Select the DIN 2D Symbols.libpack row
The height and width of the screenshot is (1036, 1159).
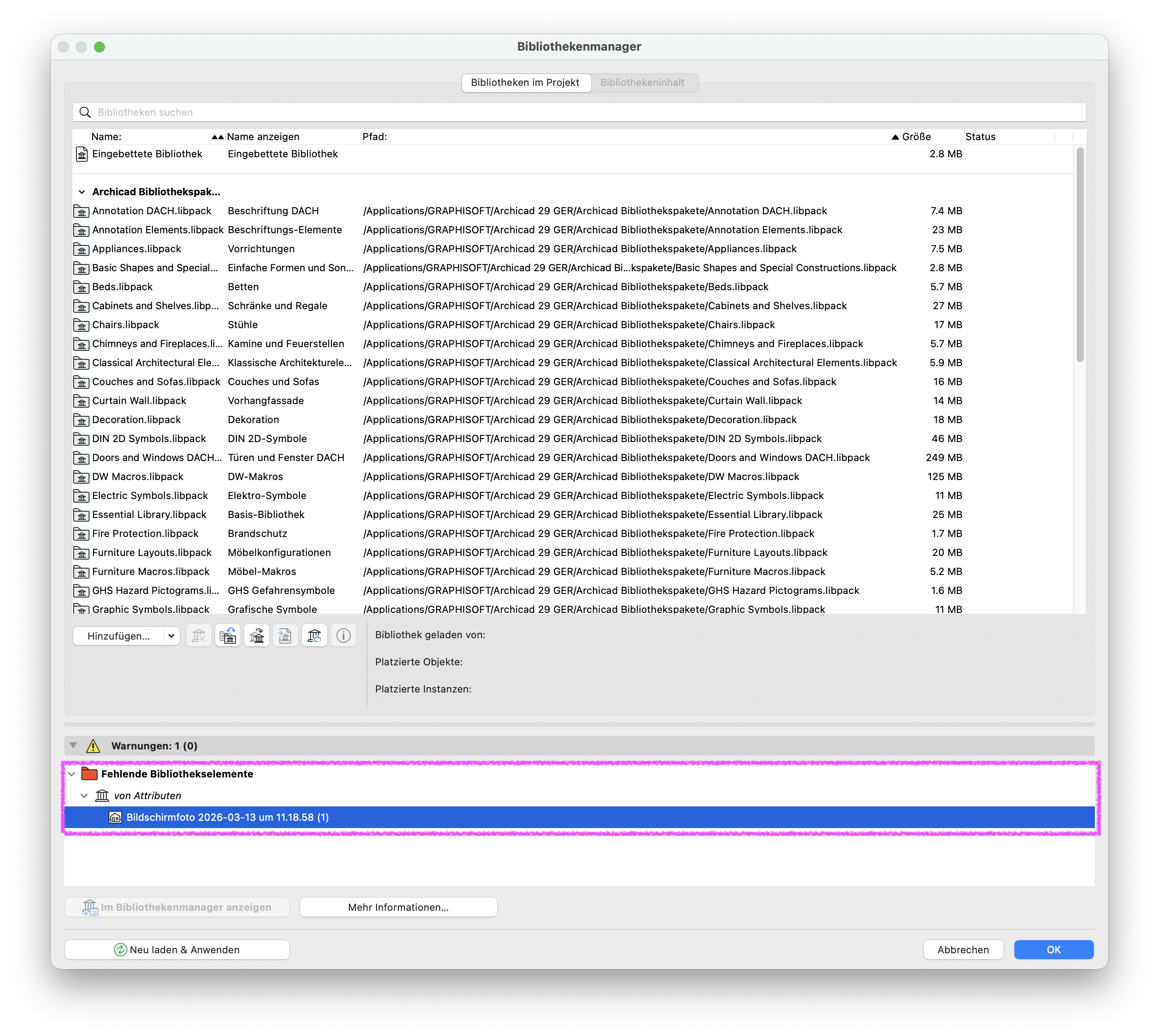pos(573,439)
